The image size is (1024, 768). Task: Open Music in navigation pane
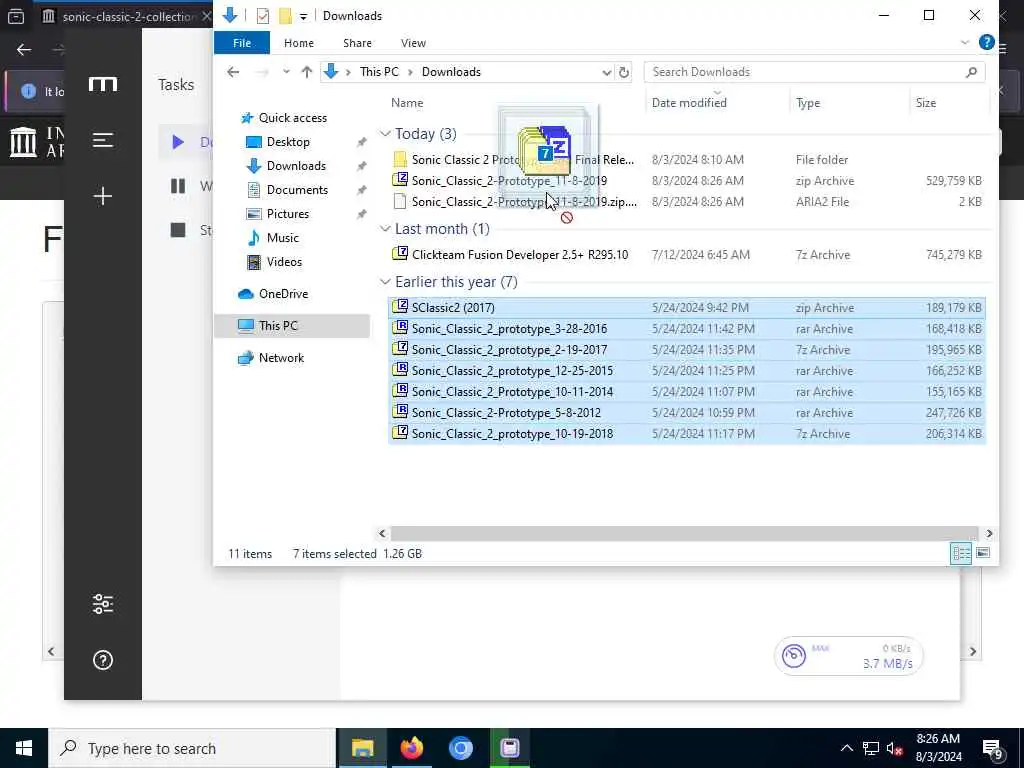pyautogui.click(x=282, y=238)
